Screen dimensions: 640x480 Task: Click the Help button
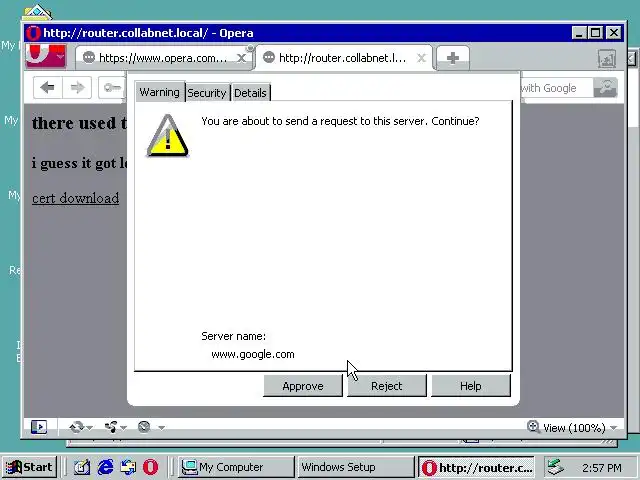pos(471,386)
